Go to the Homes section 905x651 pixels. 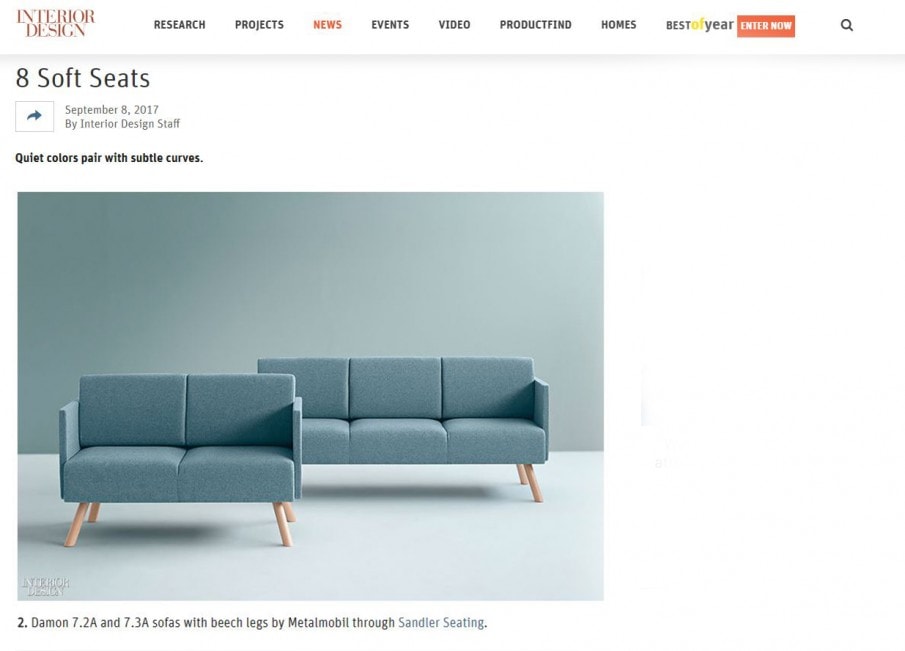(x=618, y=25)
